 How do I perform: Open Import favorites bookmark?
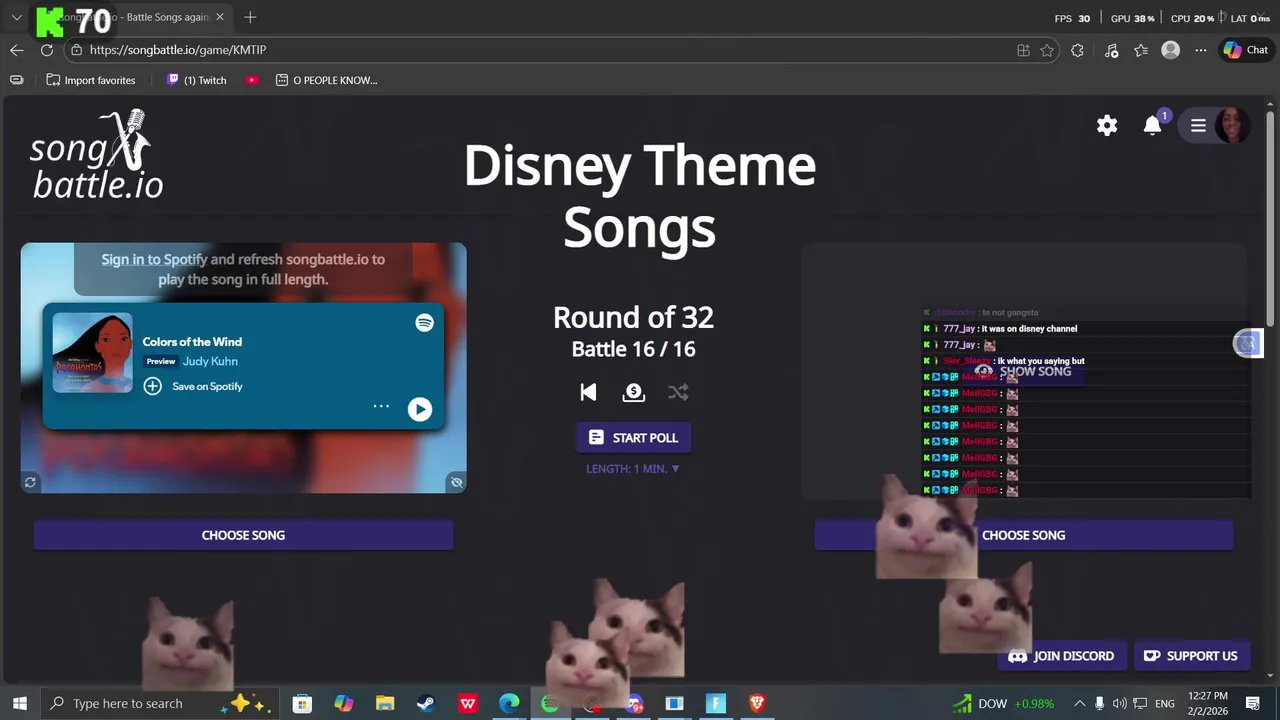(x=90, y=80)
